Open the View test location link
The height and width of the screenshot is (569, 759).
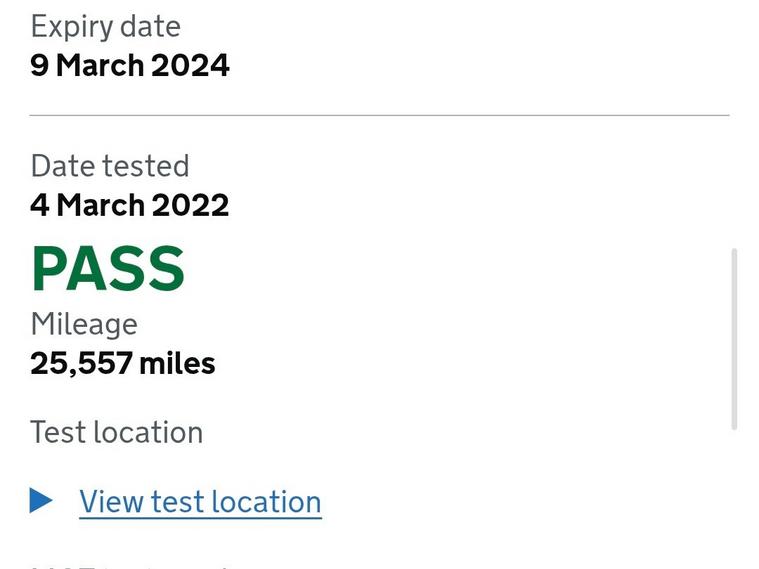click(200, 501)
